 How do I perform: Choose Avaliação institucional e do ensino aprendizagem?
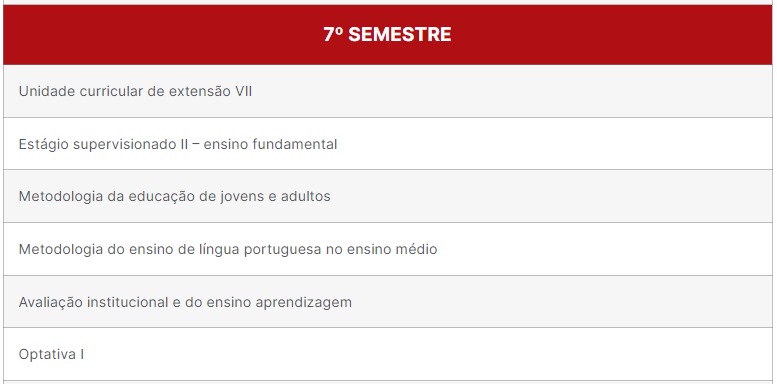click(388, 302)
